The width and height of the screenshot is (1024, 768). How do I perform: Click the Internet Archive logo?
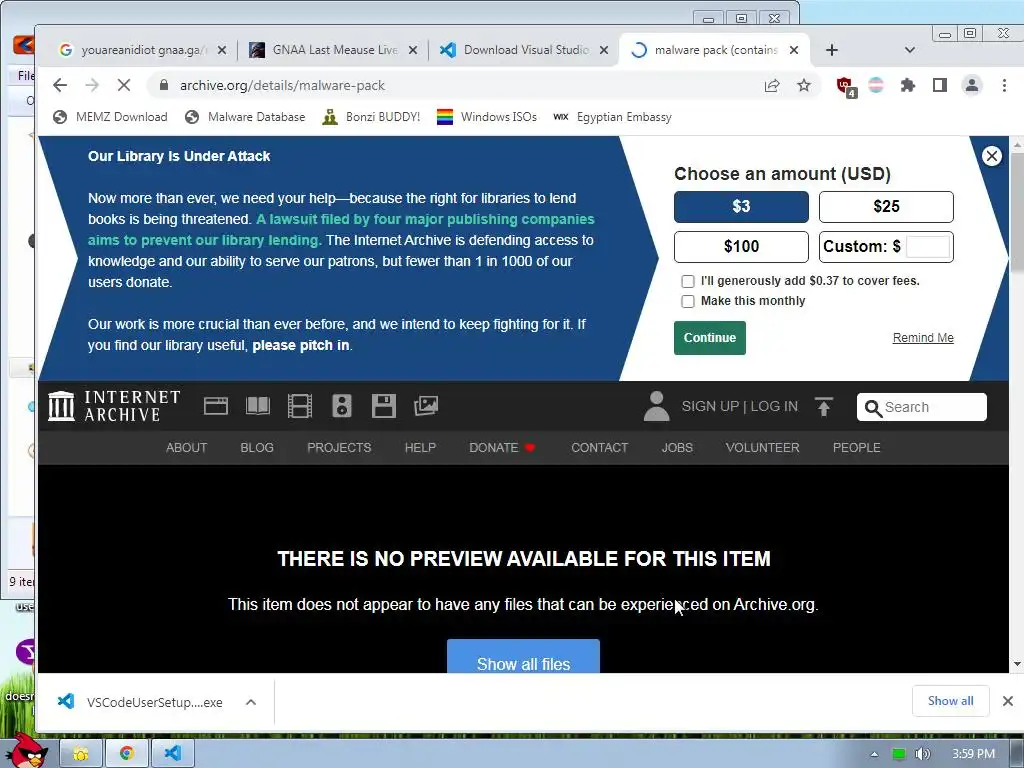coord(114,406)
